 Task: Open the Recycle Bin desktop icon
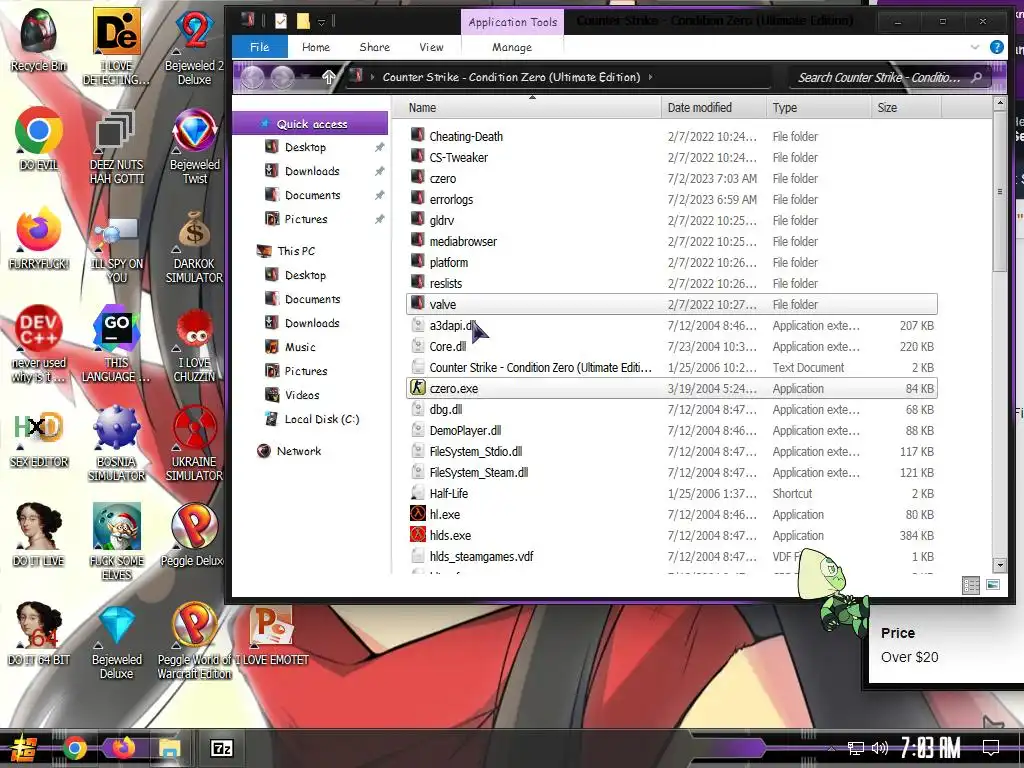[38, 40]
